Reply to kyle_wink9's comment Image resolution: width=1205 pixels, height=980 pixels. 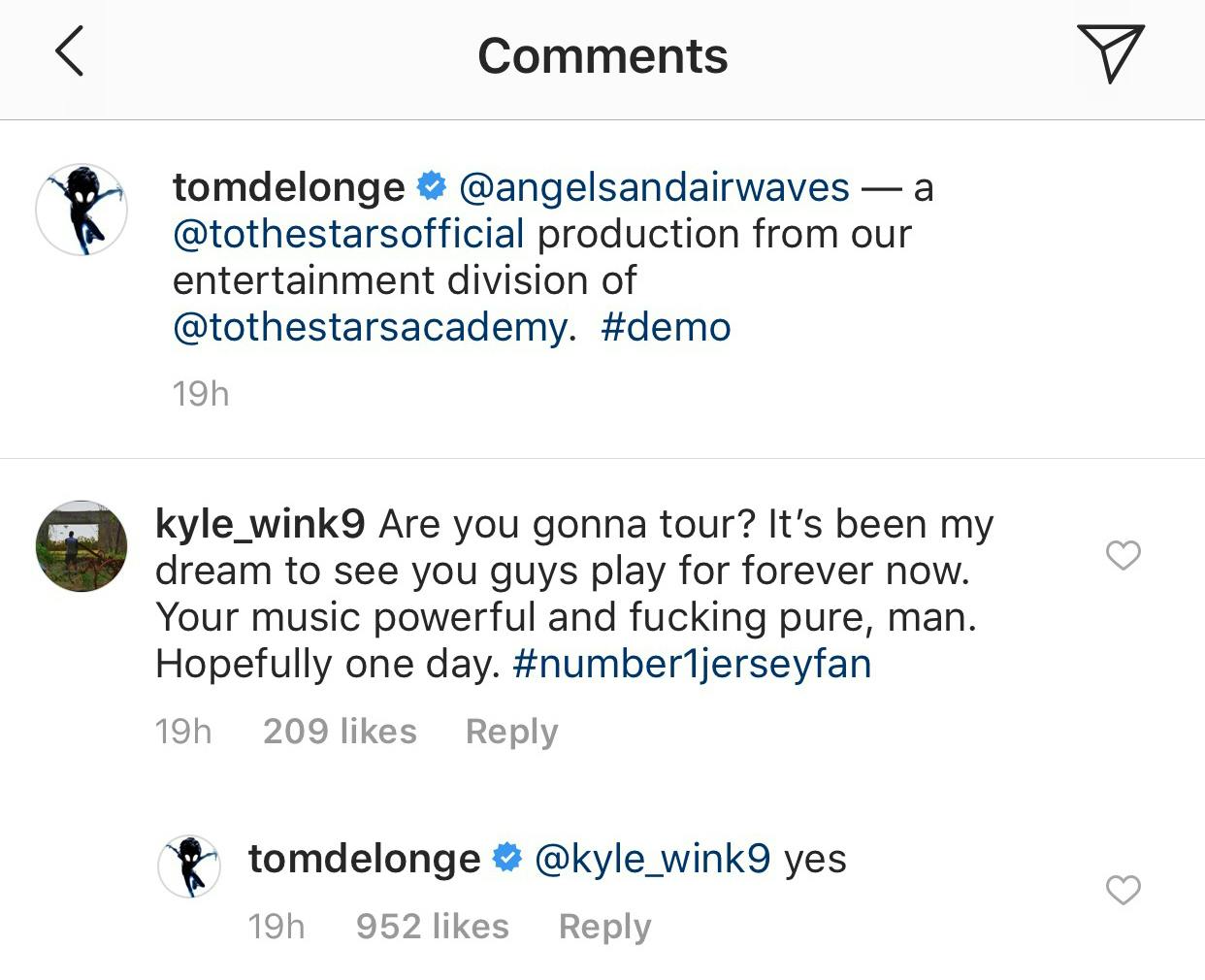coord(512,732)
